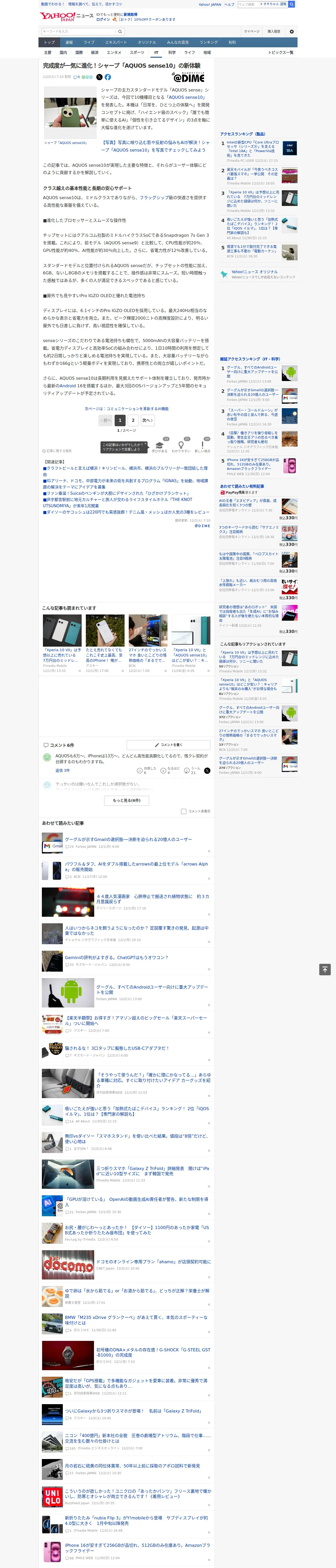Go to page 2 of the article

[x=133, y=420]
